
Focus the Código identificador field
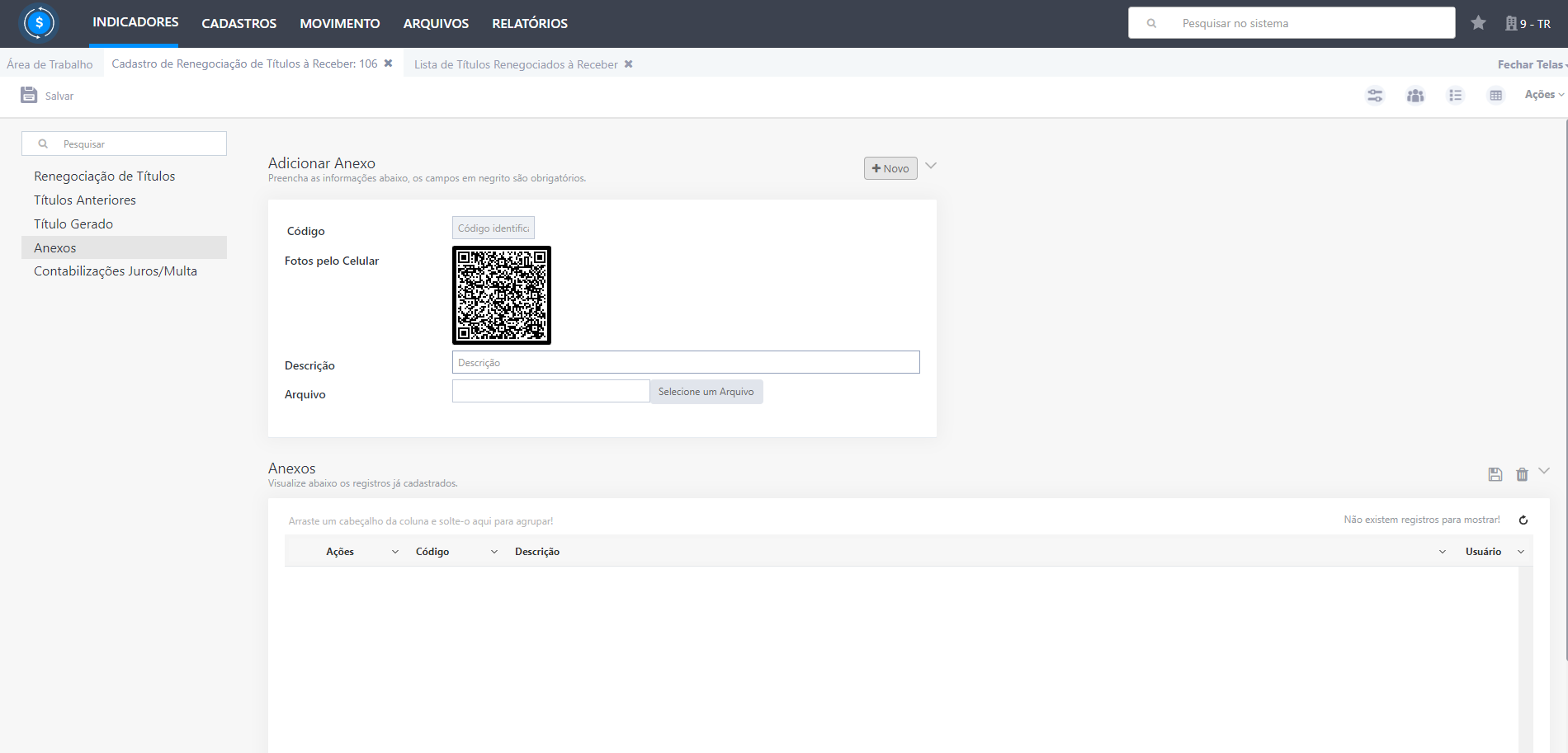coord(494,228)
